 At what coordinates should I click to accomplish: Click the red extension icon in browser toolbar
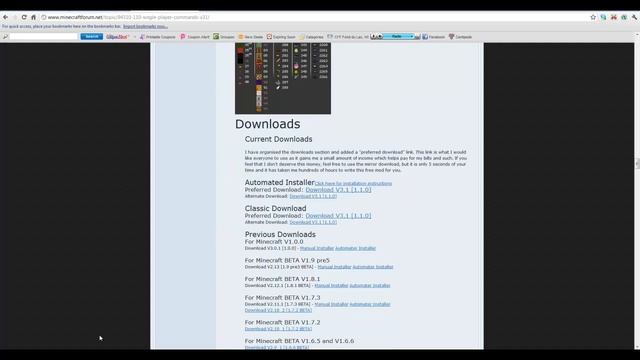[x=613, y=17]
